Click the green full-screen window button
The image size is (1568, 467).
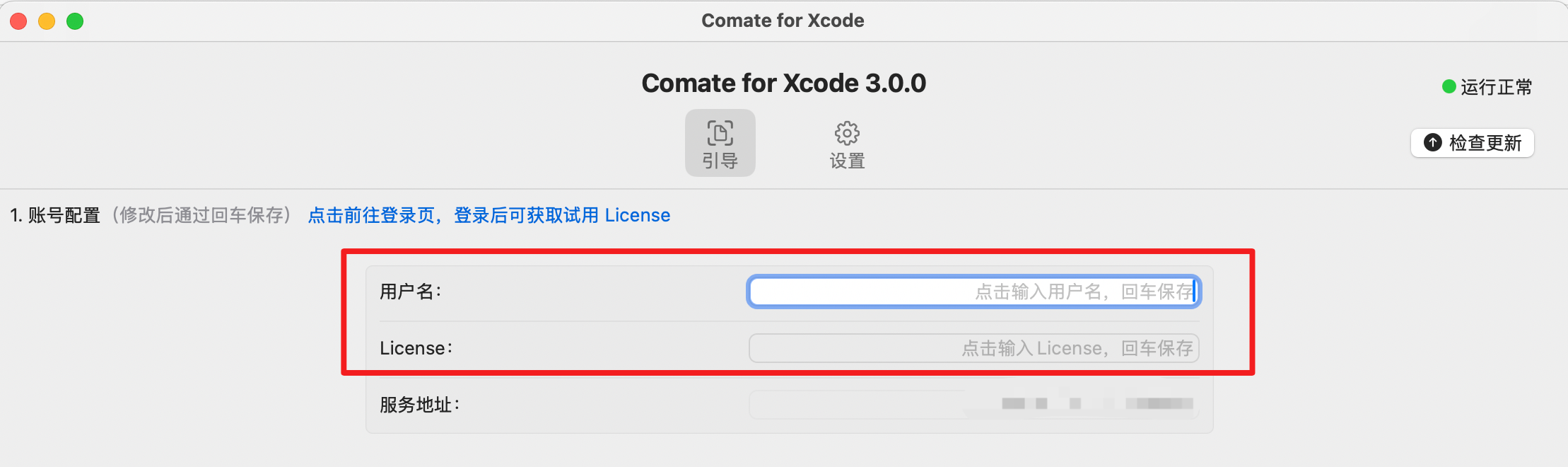click(75, 21)
